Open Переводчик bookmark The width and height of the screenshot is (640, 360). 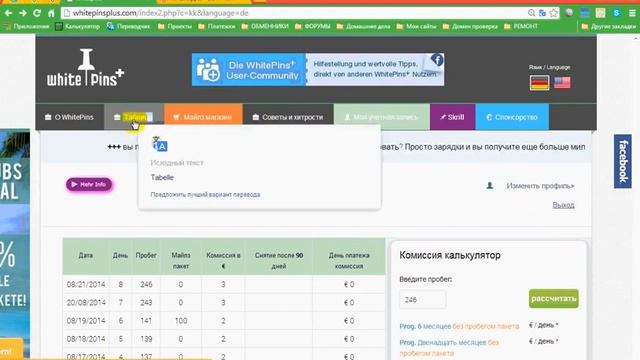128,27
